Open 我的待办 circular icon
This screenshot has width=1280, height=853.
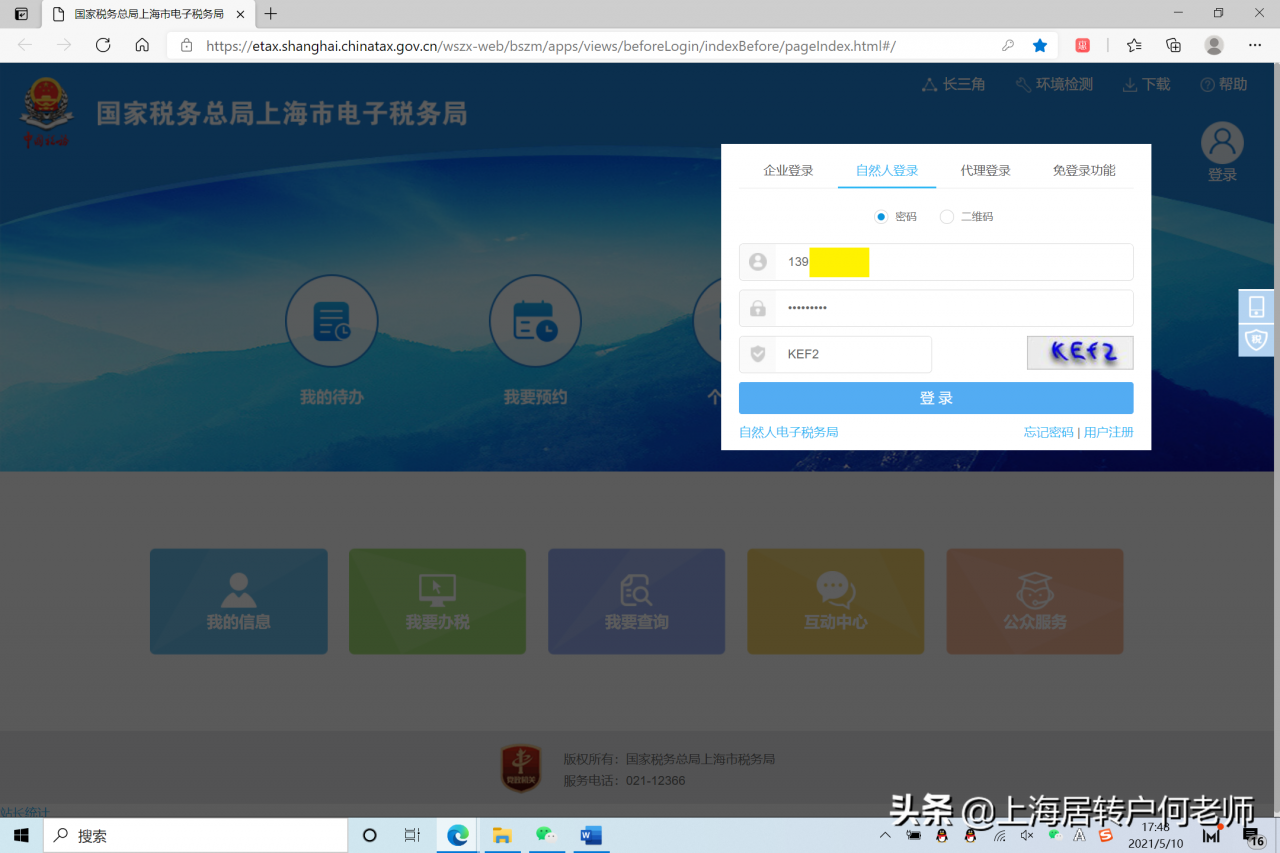(332, 321)
